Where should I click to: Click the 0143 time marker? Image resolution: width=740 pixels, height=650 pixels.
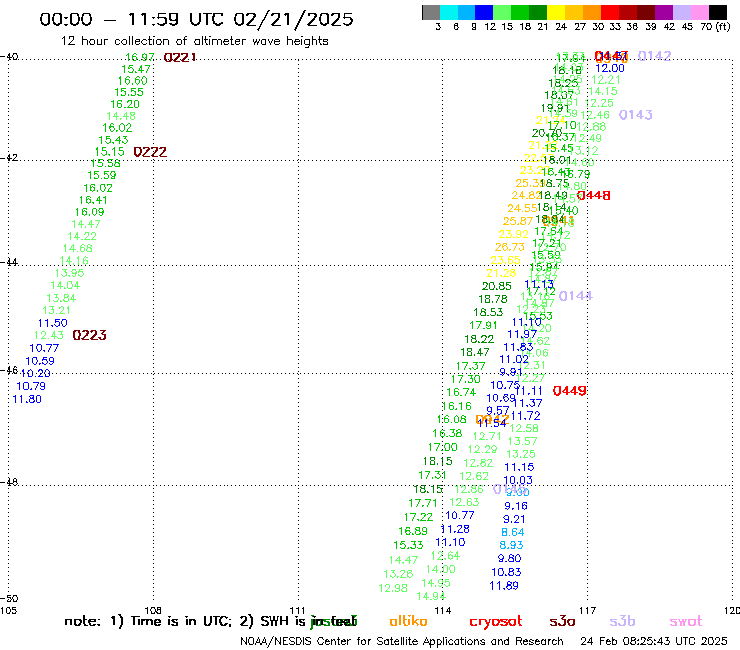tap(636, 115)
